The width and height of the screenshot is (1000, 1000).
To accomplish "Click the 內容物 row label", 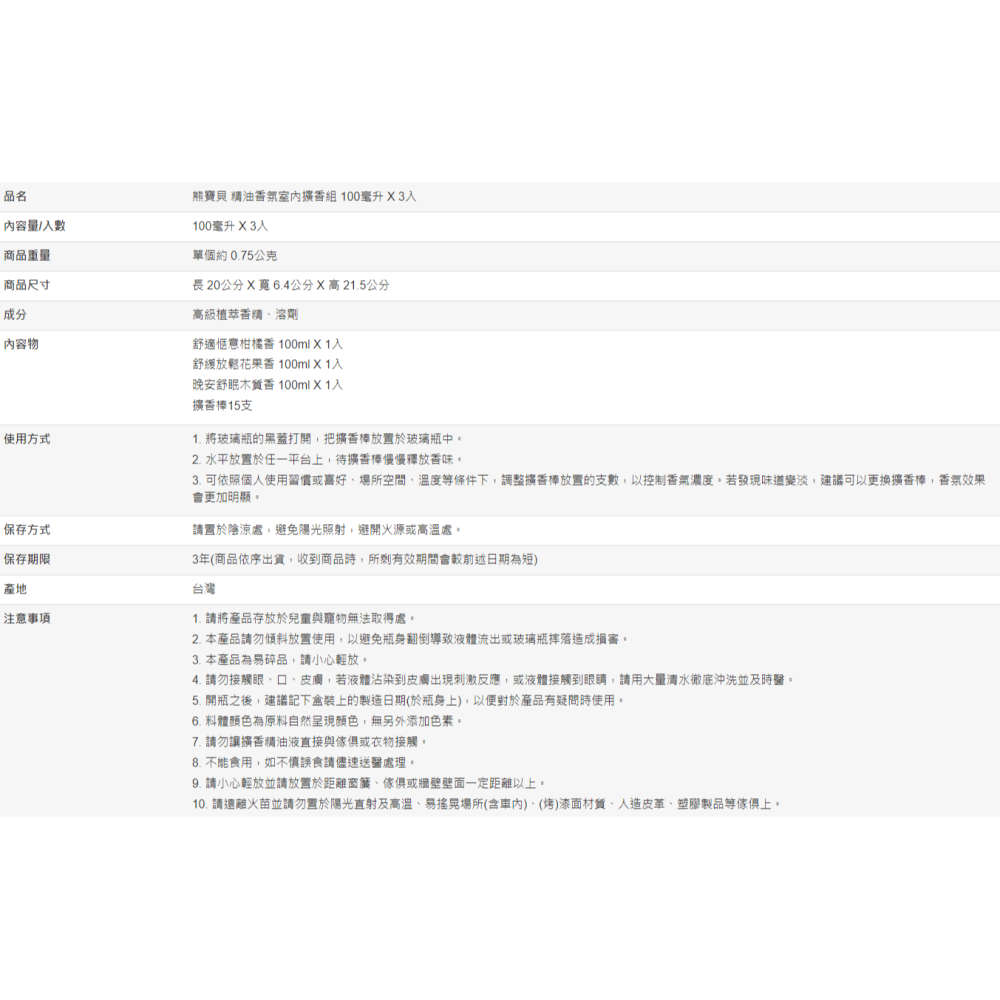I will tap(22, 344).
